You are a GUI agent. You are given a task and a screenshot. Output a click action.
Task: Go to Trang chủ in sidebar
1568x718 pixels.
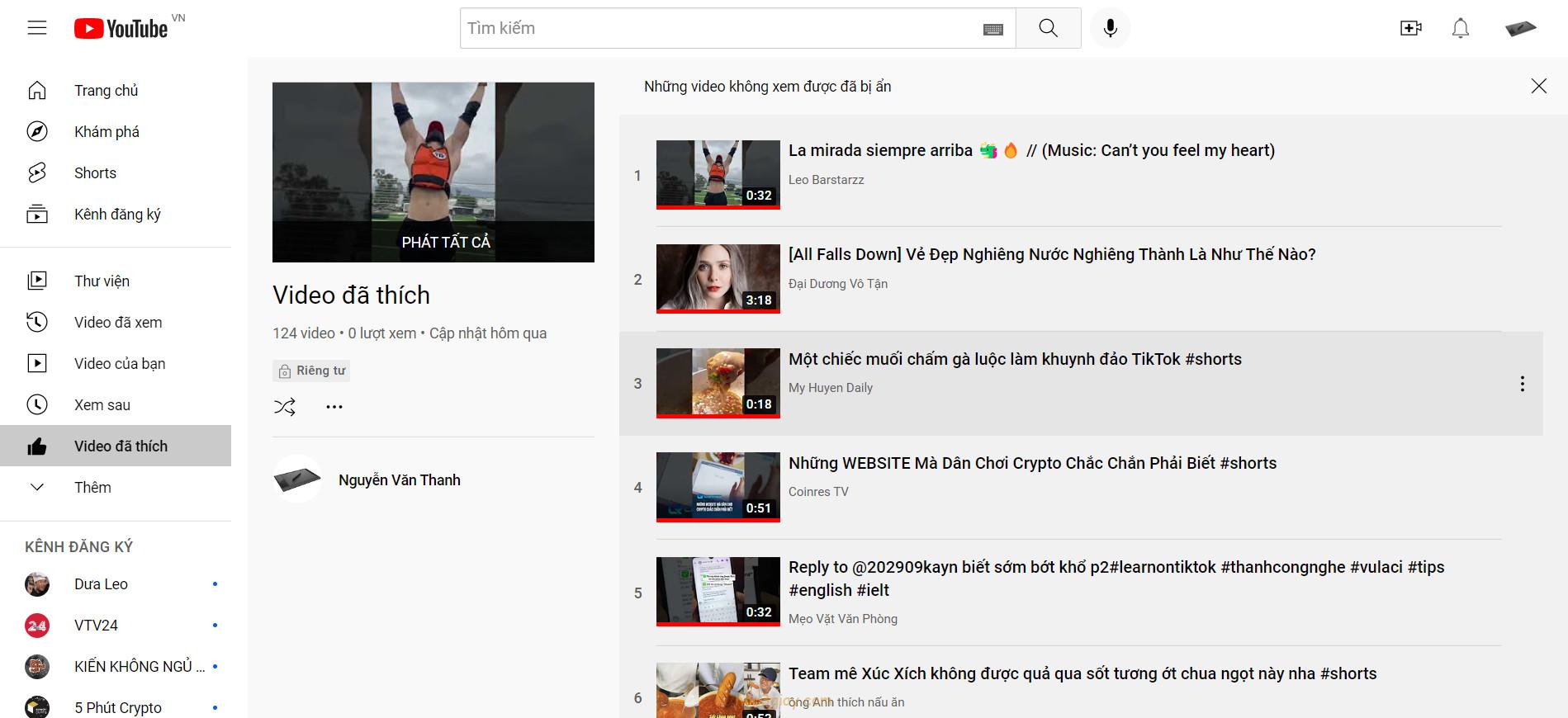point(106,91)
